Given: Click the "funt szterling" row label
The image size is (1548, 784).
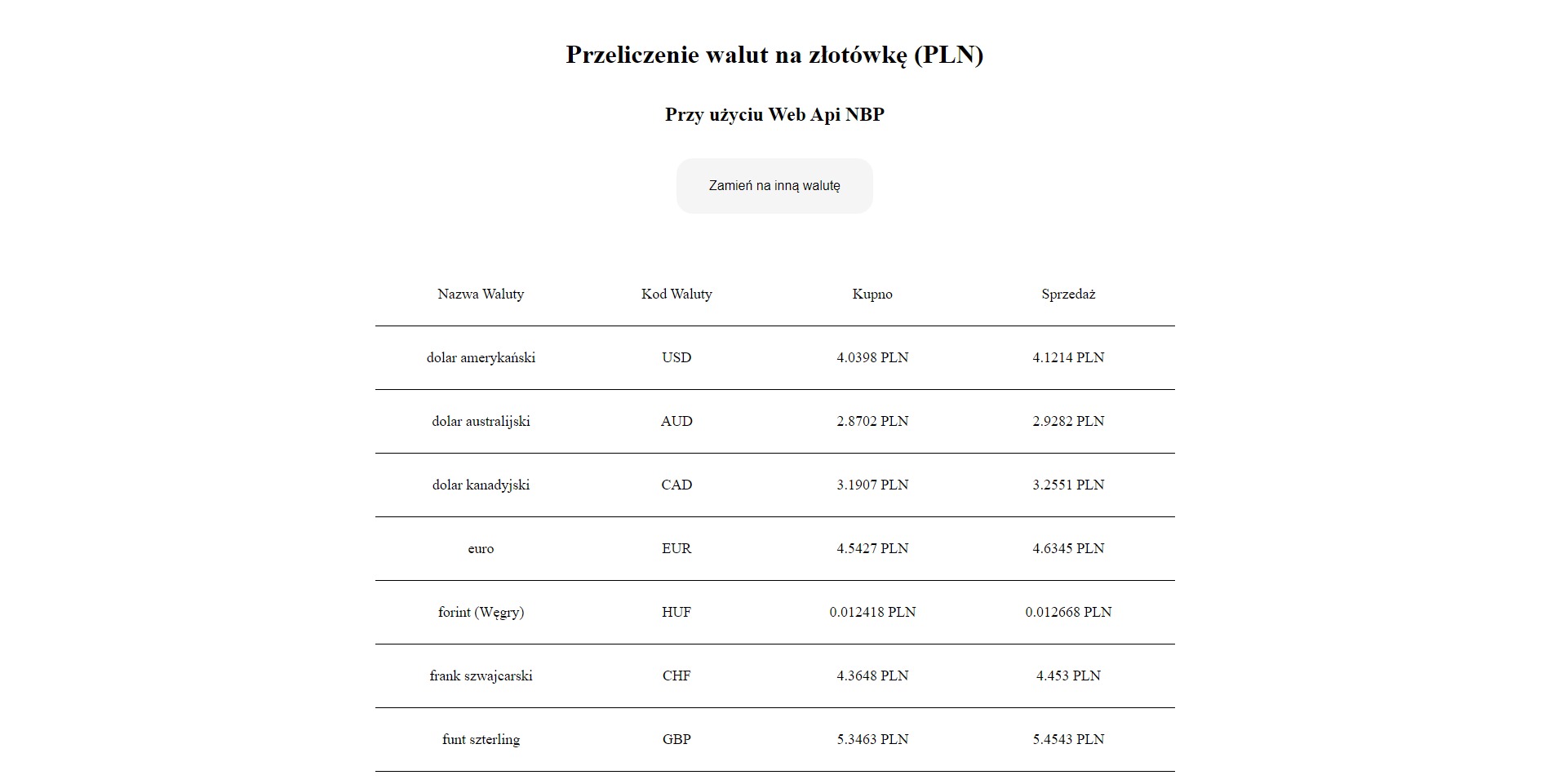Looking at the screenshot, I should 481,739.
